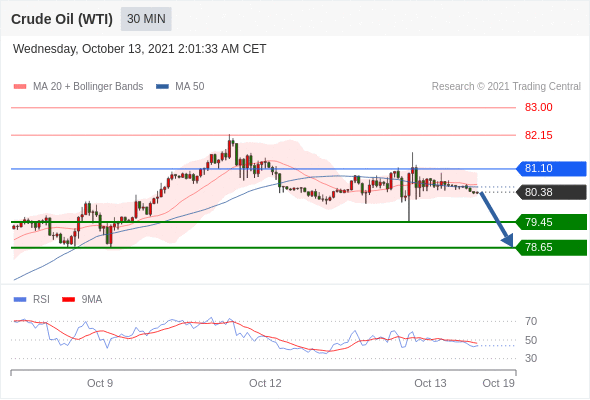This screenshot has width=590, height=400.
Task: Click the Crude Oil (WTI) title
Action: (62, 19)
